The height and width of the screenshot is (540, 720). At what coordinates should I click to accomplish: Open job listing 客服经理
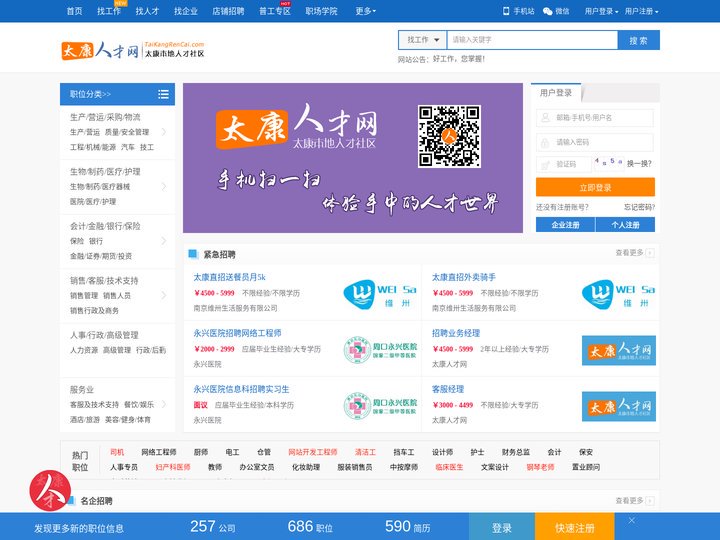click(448, 389)
